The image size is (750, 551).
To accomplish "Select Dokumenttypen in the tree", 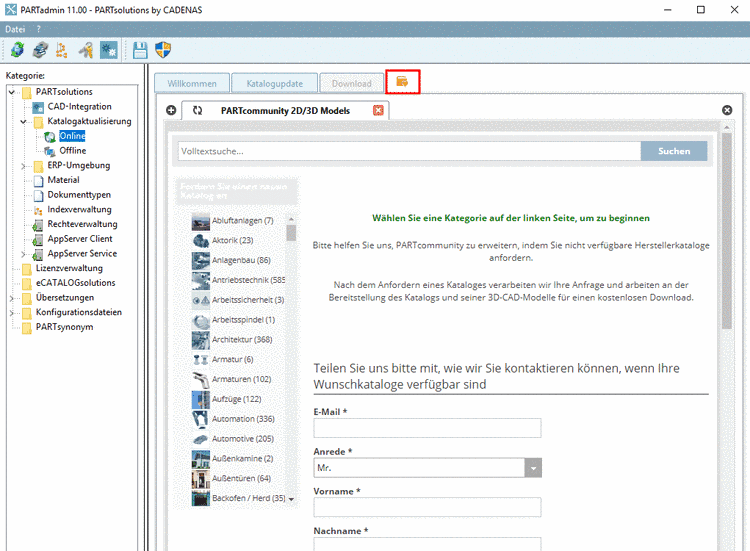I will (x=79, y=195).
